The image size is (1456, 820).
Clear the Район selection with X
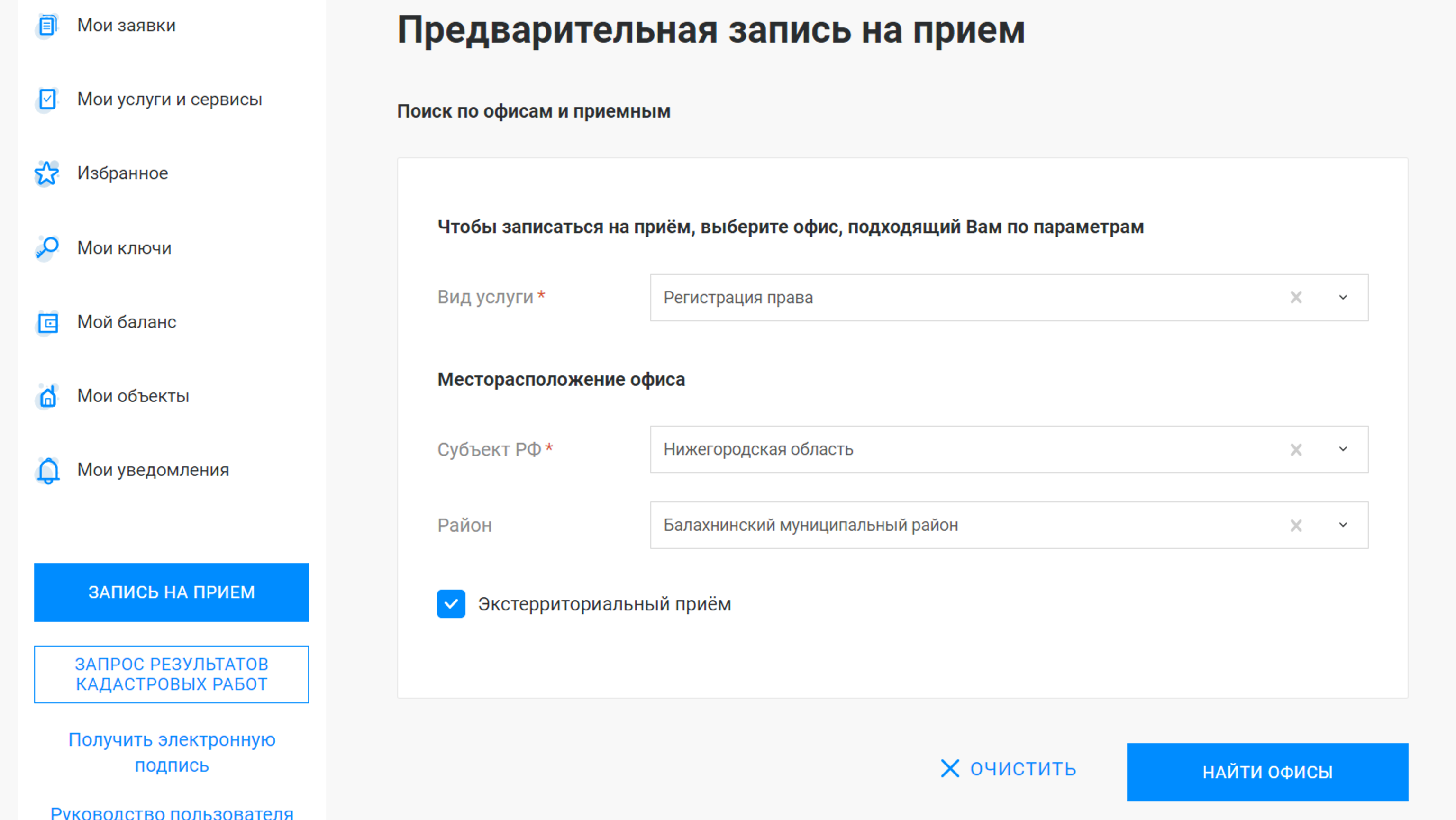tap(1296, 526)
